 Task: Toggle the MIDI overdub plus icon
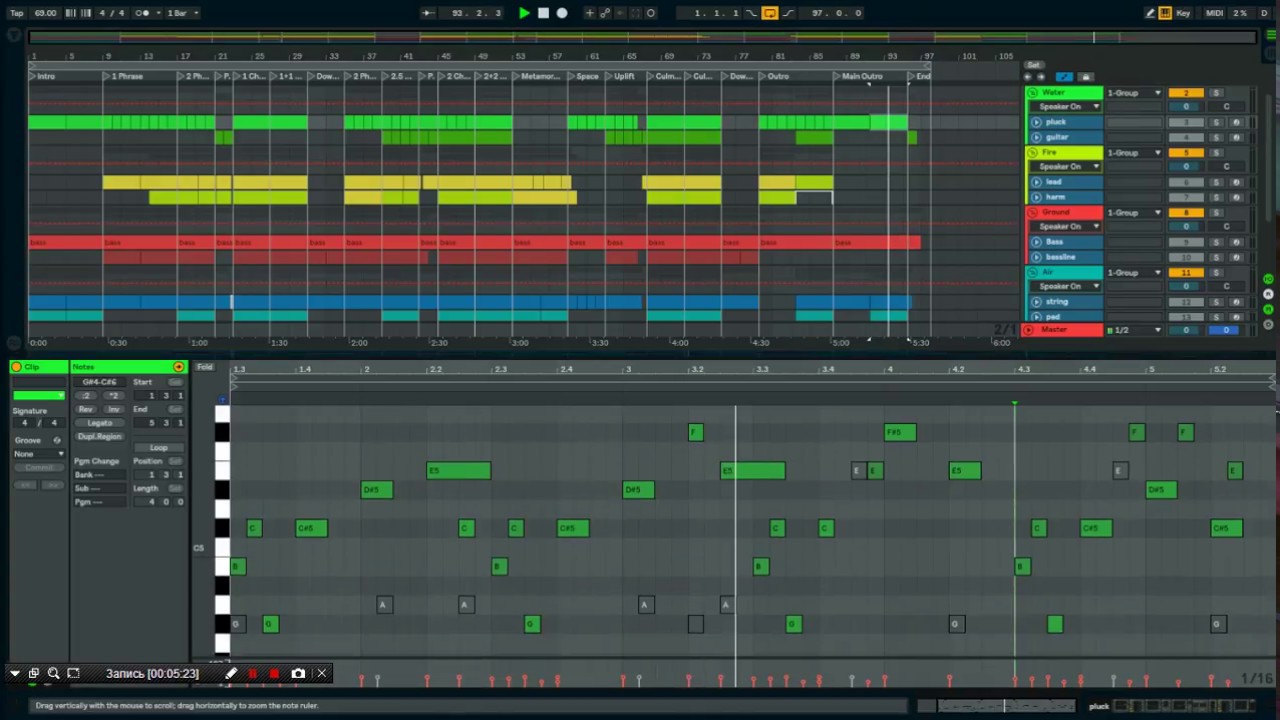click(590, 13)
